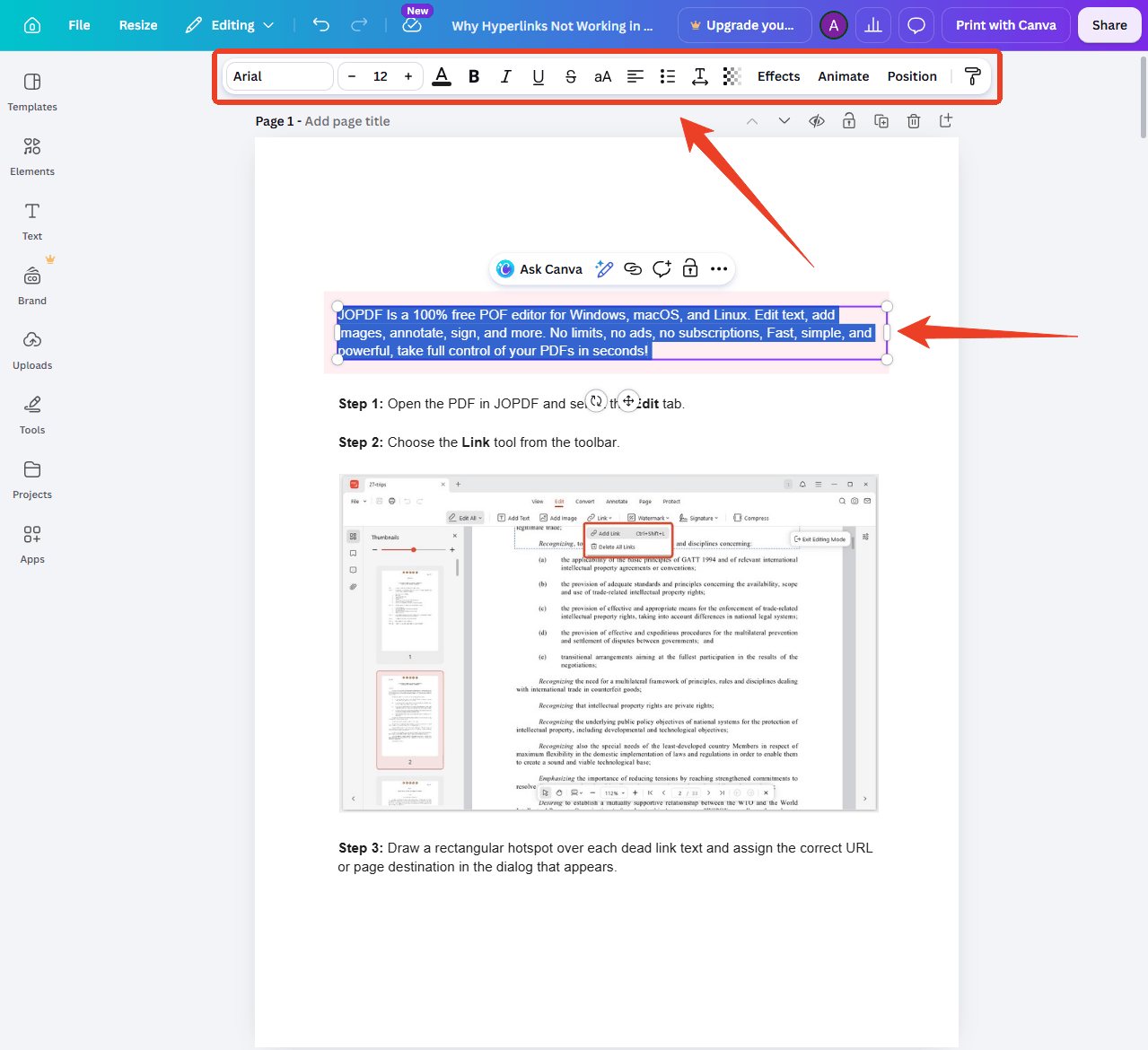Viewport: 1148px width, 1050px height.
Task: Open the Elements panel
Action: pos(32,156)
